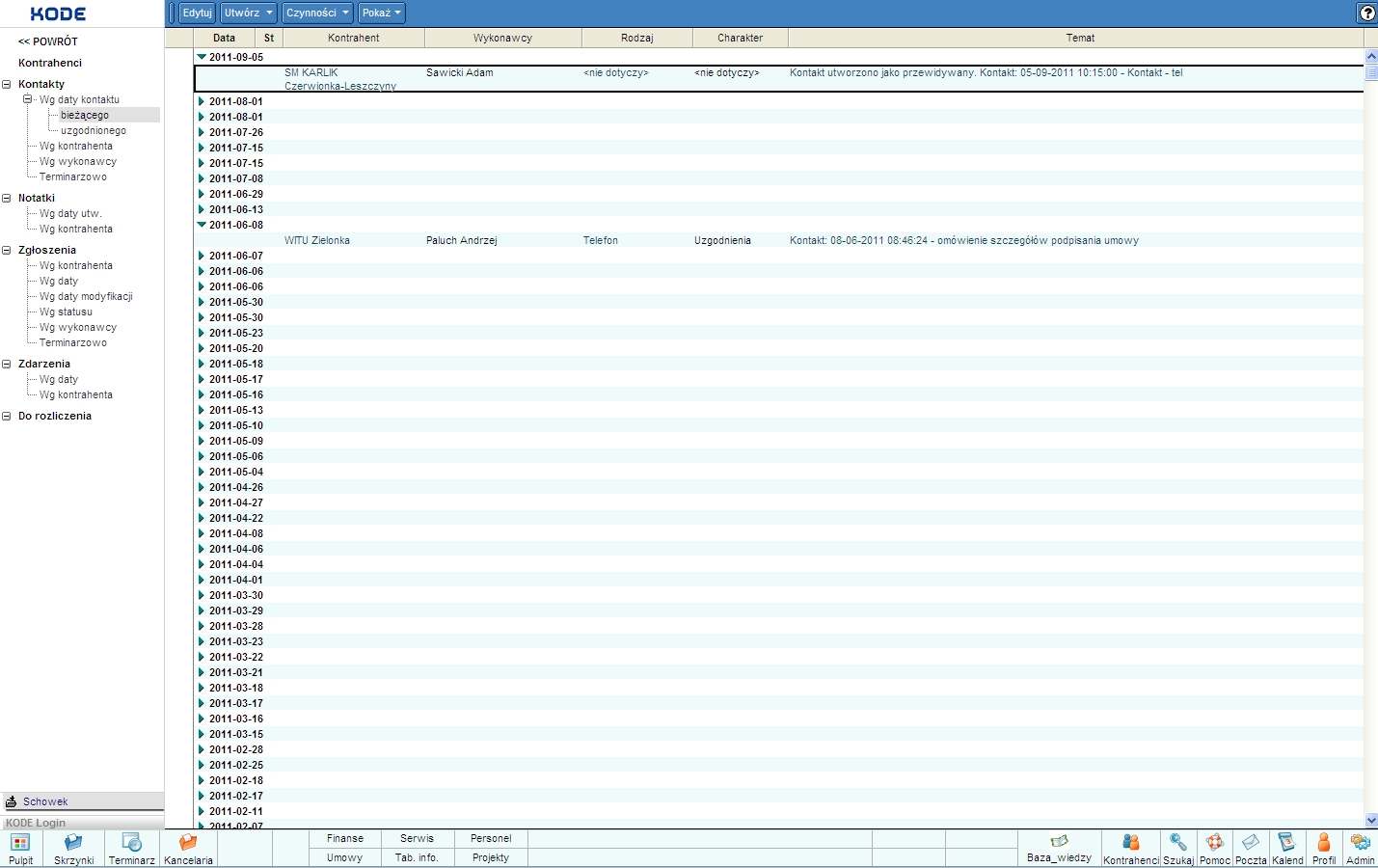Open the Czynności dropdown menu
This screenshot has height=868, width=1378.
[x=317, y=13]
